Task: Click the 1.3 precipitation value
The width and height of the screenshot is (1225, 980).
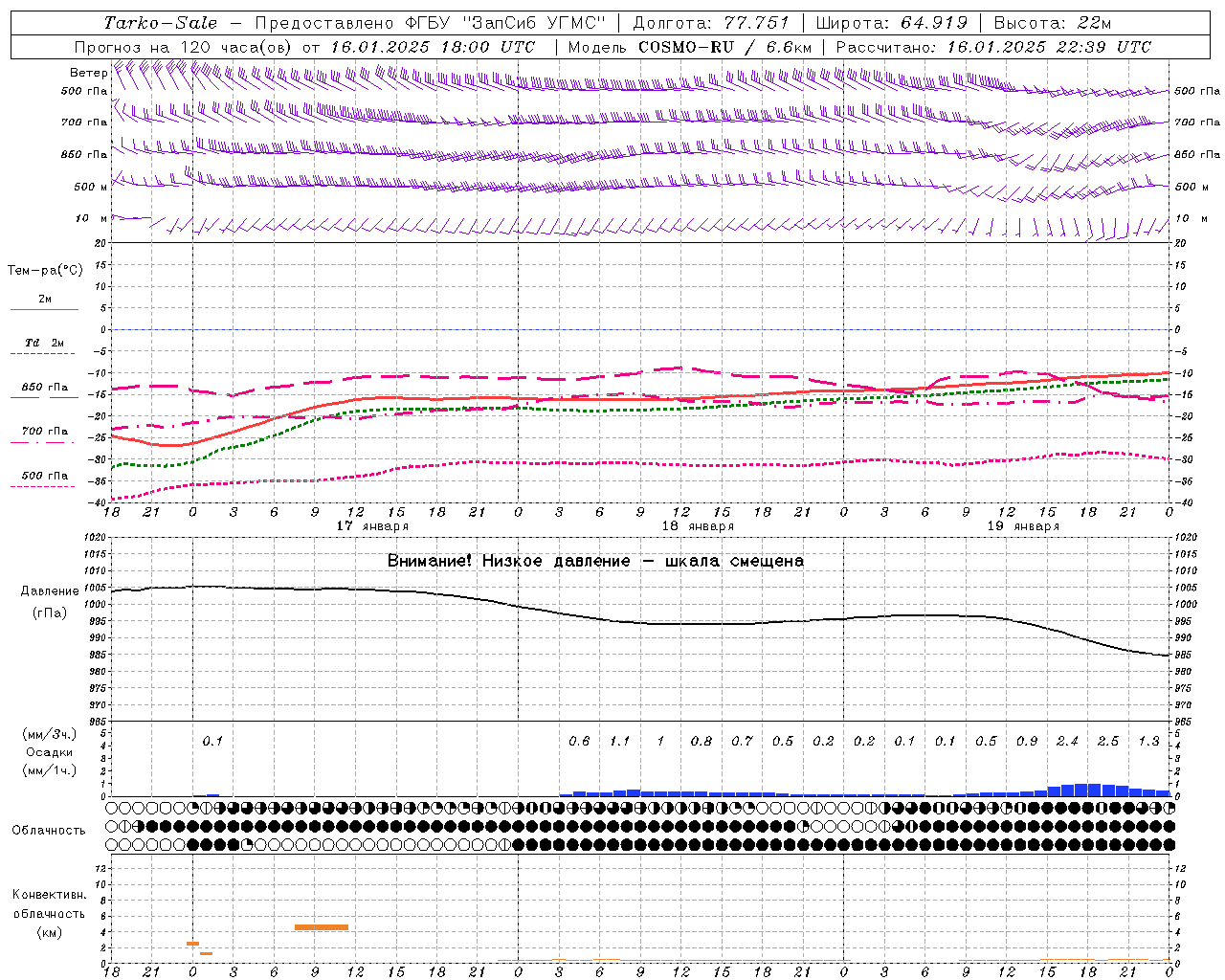Action: coord(1148,742)
